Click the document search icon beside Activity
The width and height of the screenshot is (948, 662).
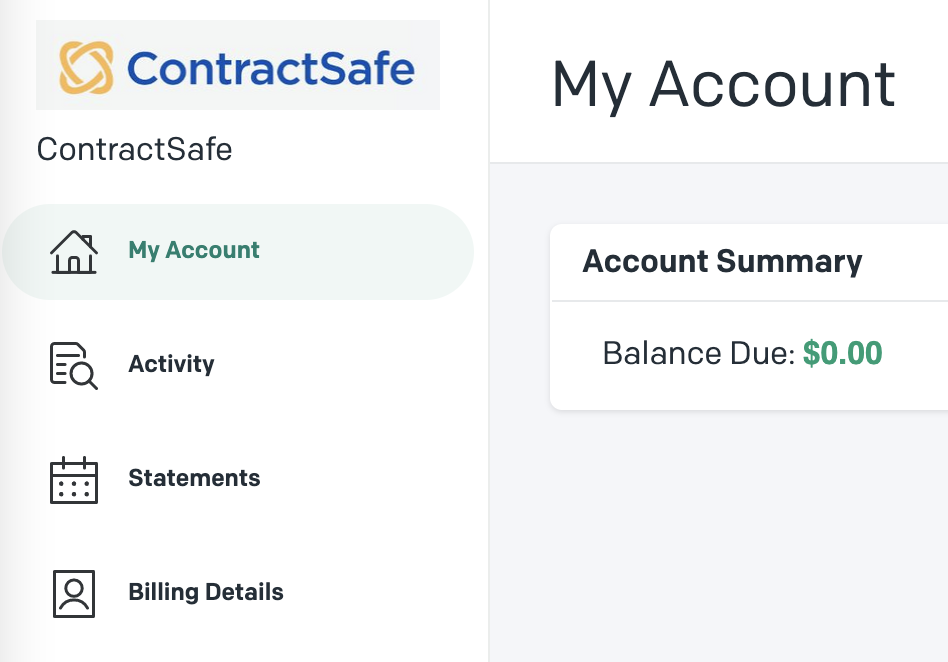click(x=74, y=366)
